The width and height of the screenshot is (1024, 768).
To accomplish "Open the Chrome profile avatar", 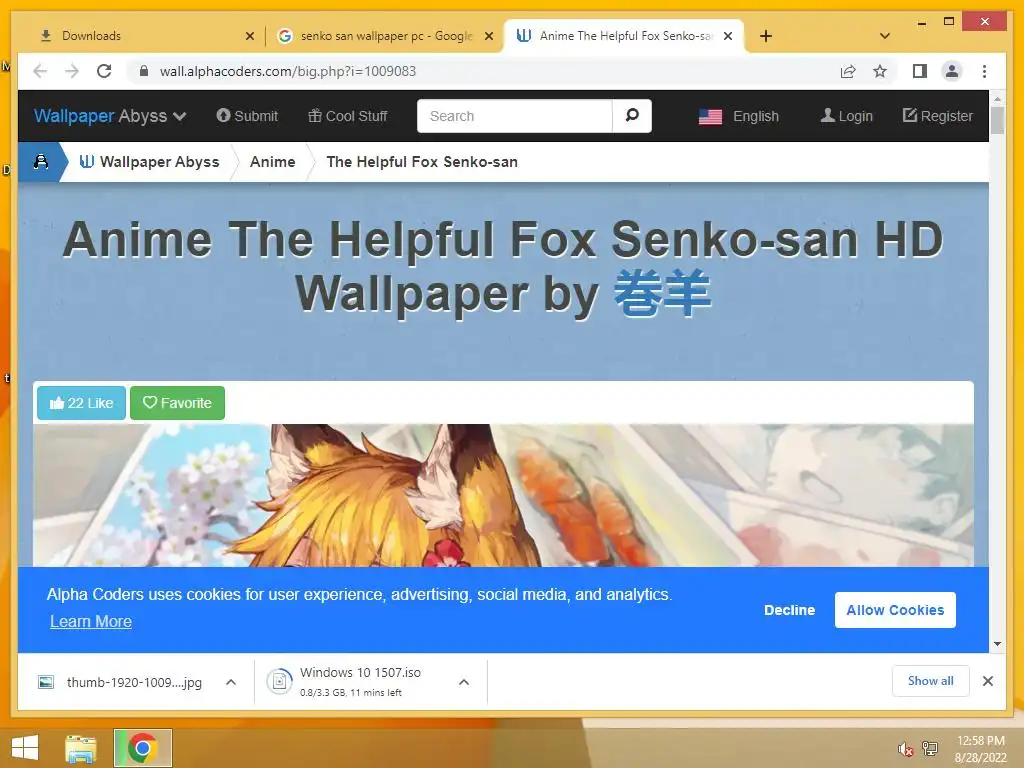I will [952, 71].
